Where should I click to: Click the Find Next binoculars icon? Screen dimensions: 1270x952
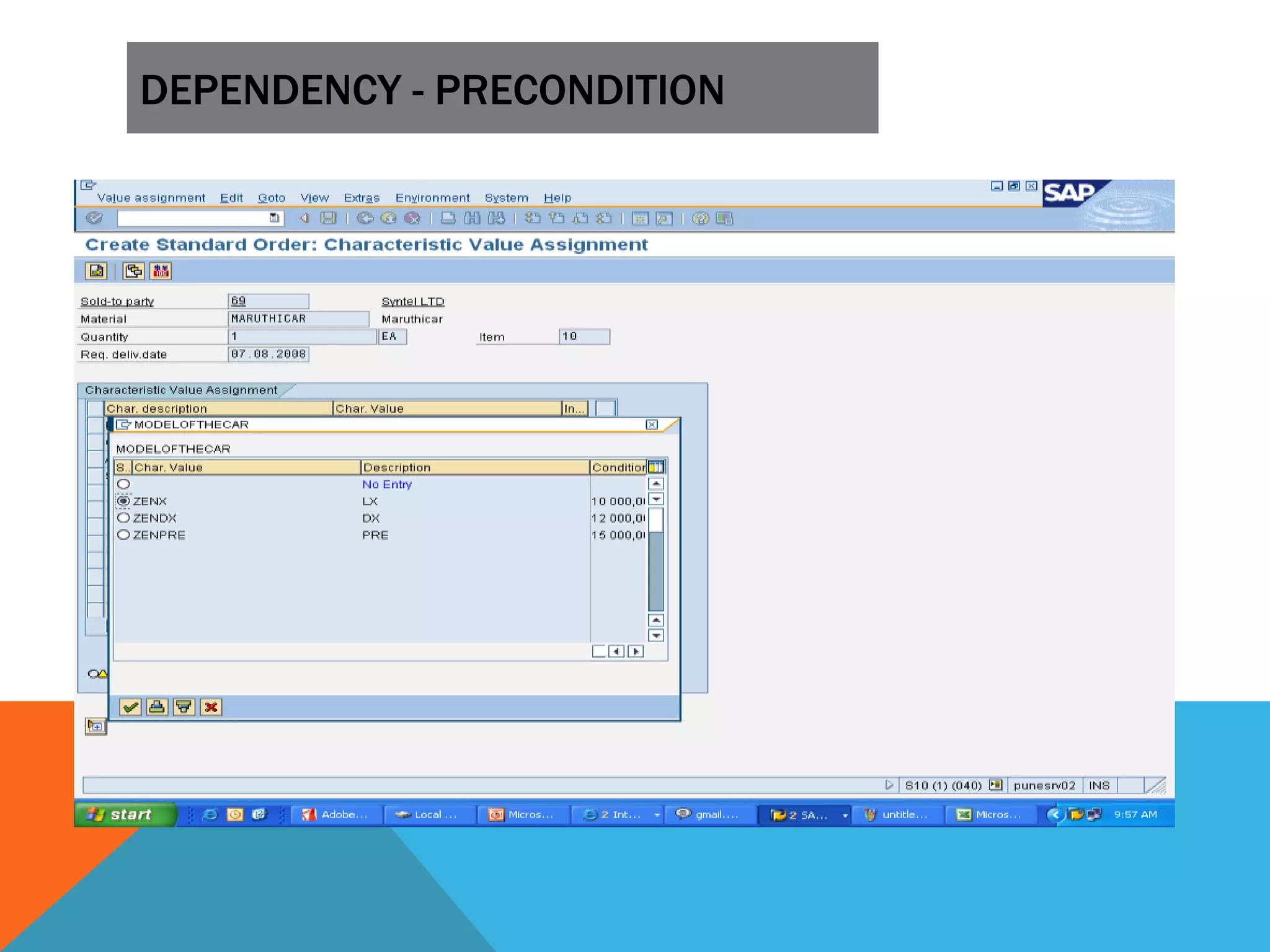496,218
